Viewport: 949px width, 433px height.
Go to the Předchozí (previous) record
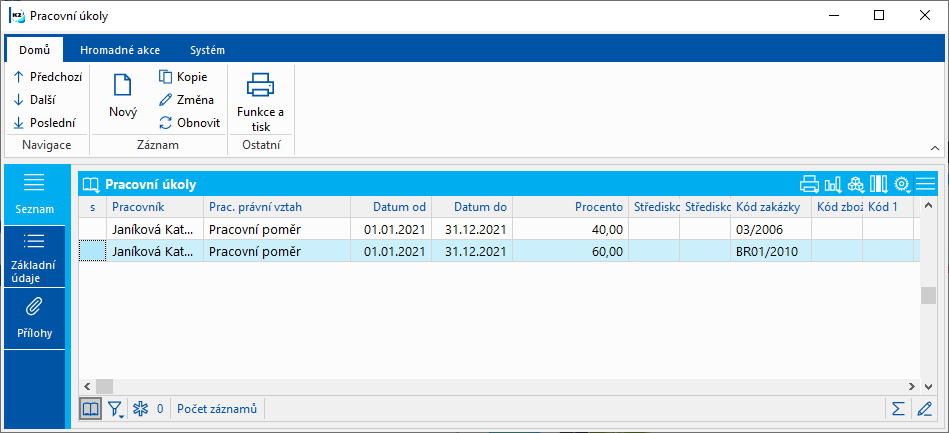click(x=48, y=77)
